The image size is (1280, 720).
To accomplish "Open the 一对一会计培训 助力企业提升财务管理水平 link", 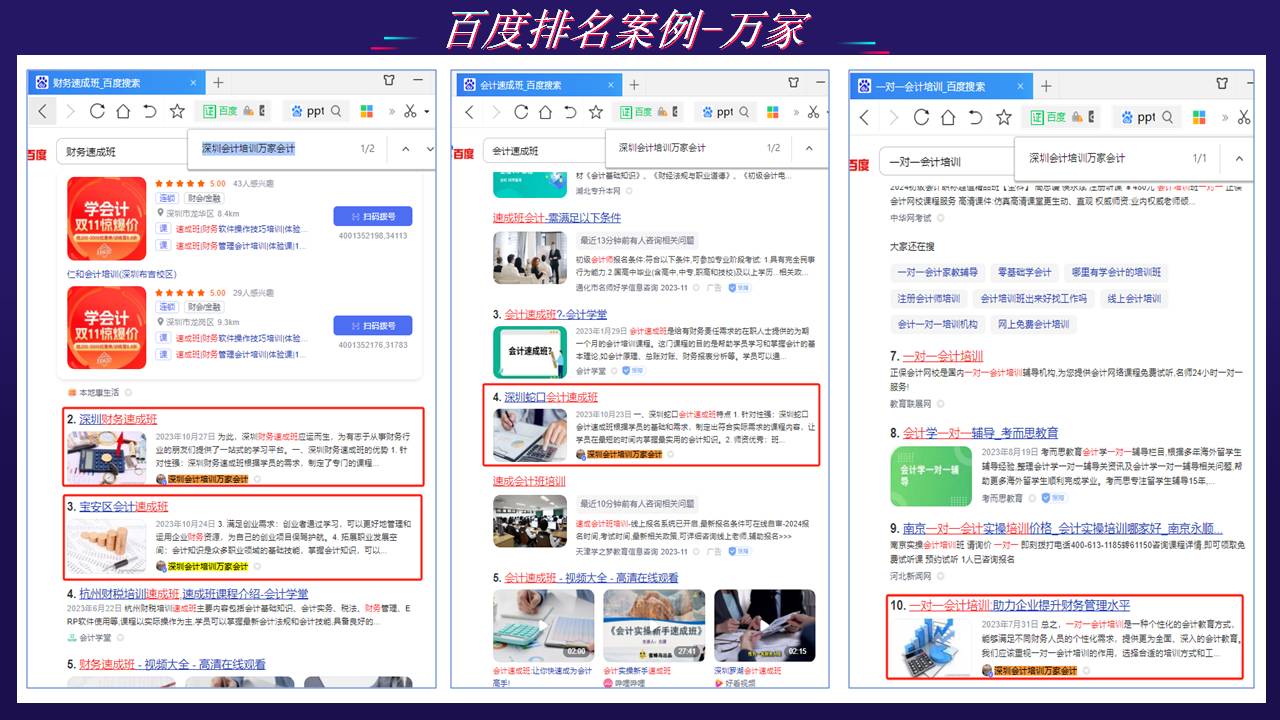I will tap(1017, 605).
